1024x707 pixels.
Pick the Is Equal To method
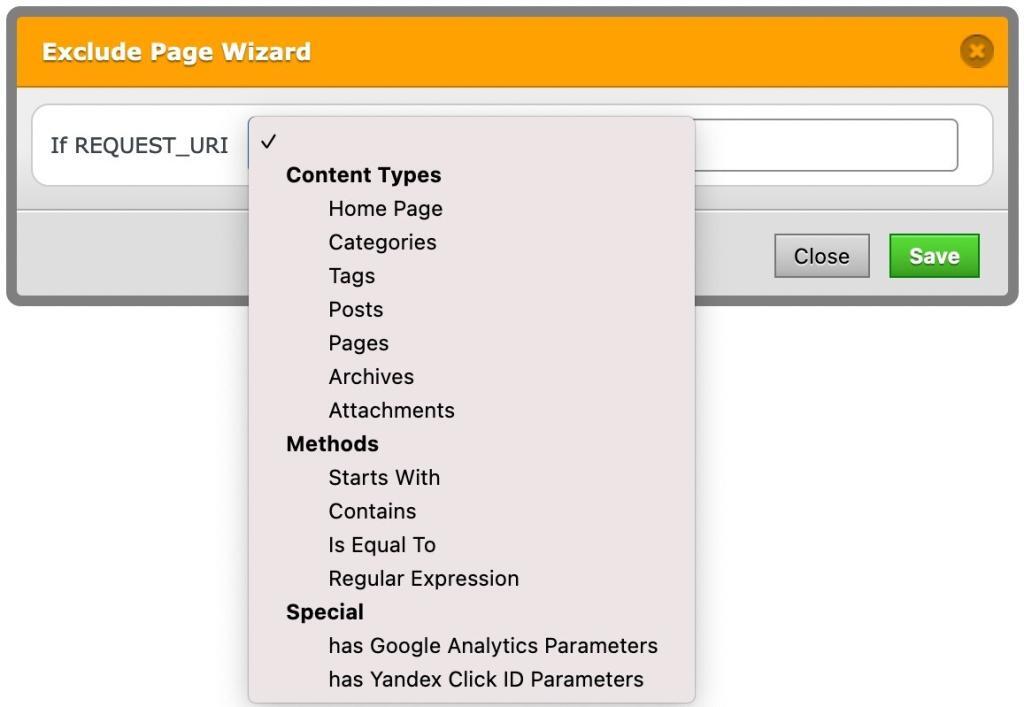pos(382,545)
